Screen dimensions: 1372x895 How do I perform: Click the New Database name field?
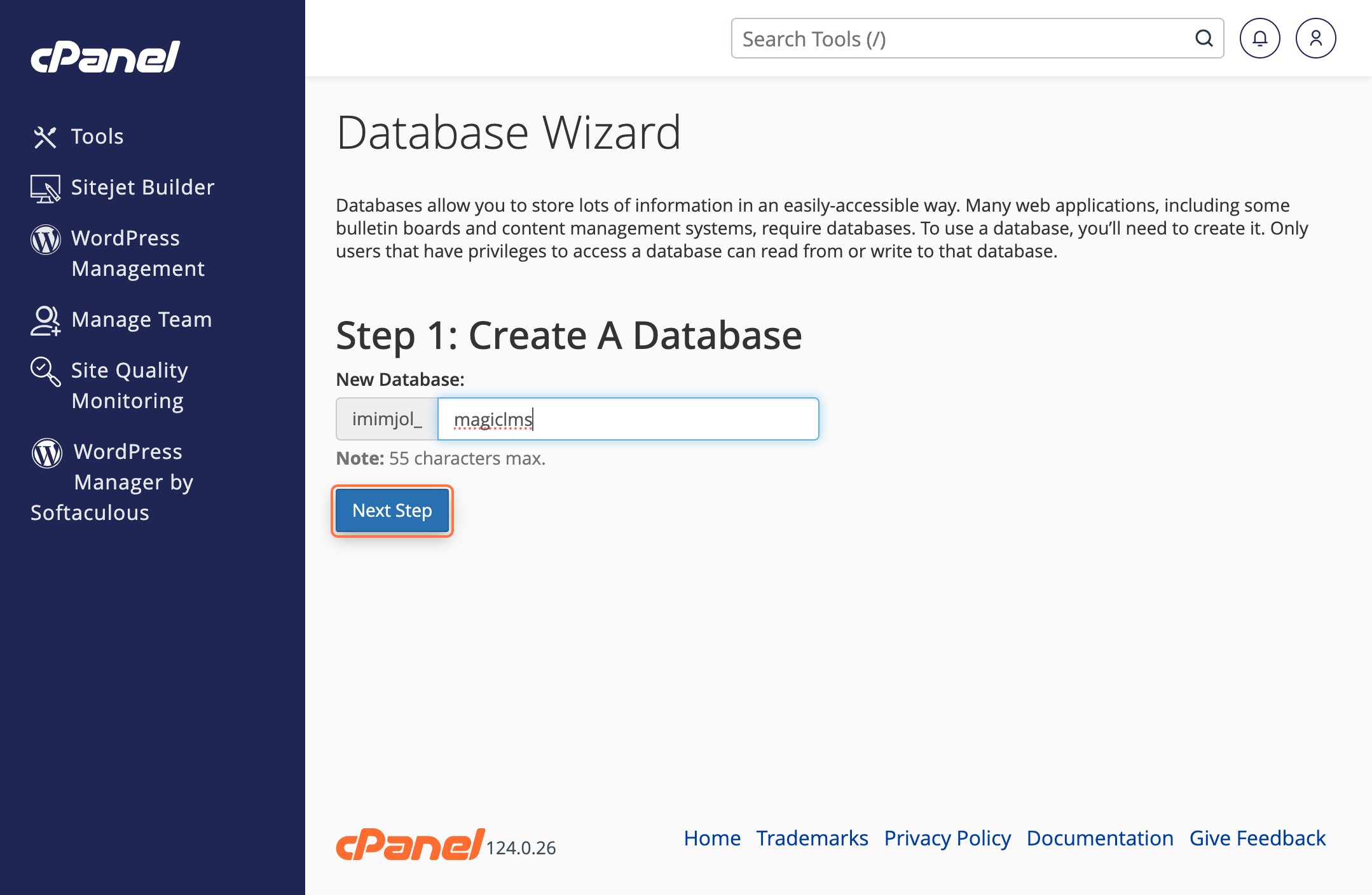(x=628, y=419)
